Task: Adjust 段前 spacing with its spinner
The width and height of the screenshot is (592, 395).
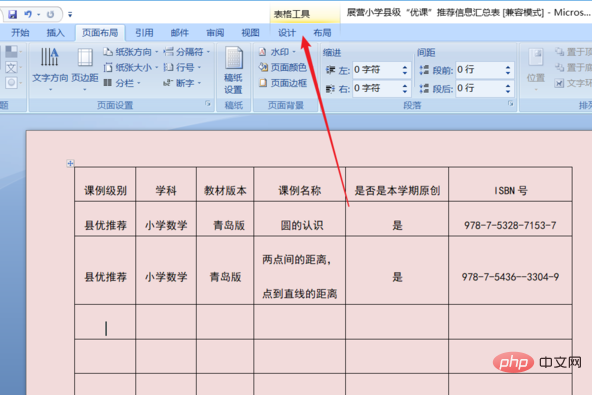Action: click(508, 70)
